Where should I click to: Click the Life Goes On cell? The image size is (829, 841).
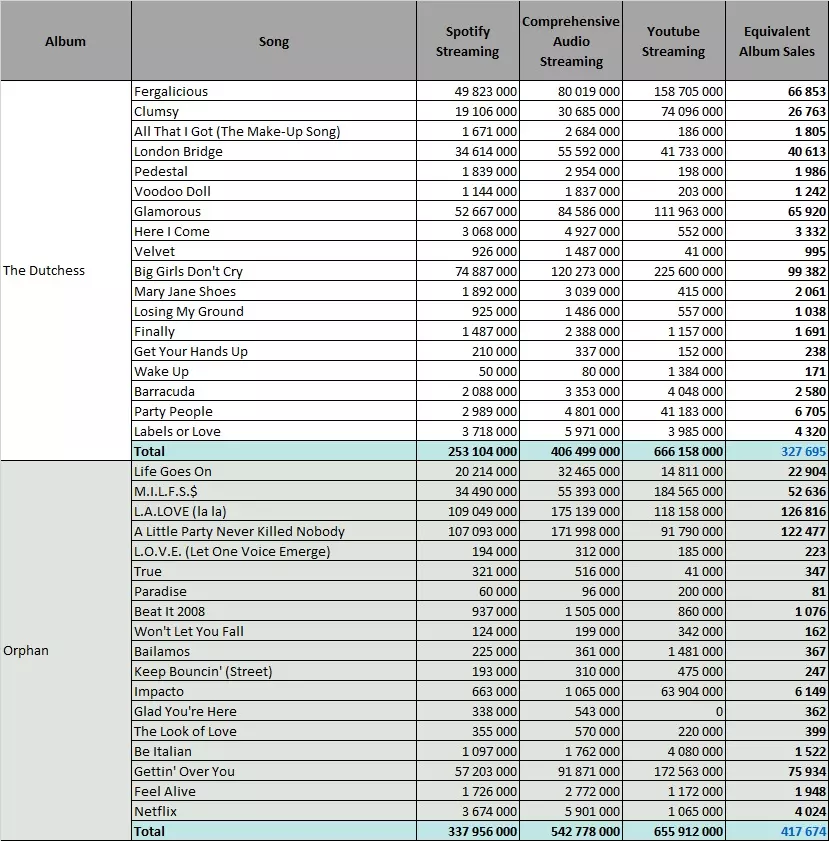(273, 471)
